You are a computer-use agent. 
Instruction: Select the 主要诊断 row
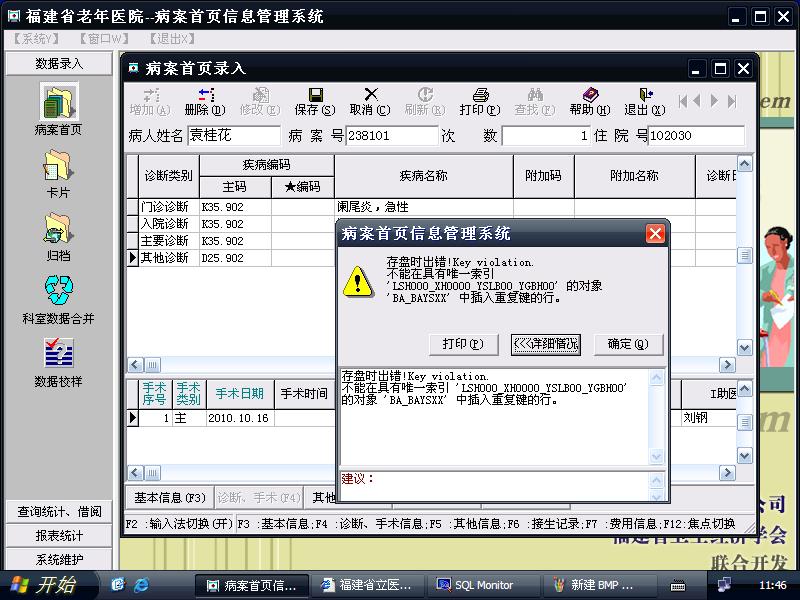pyautogui.click(x=231, y=240)
